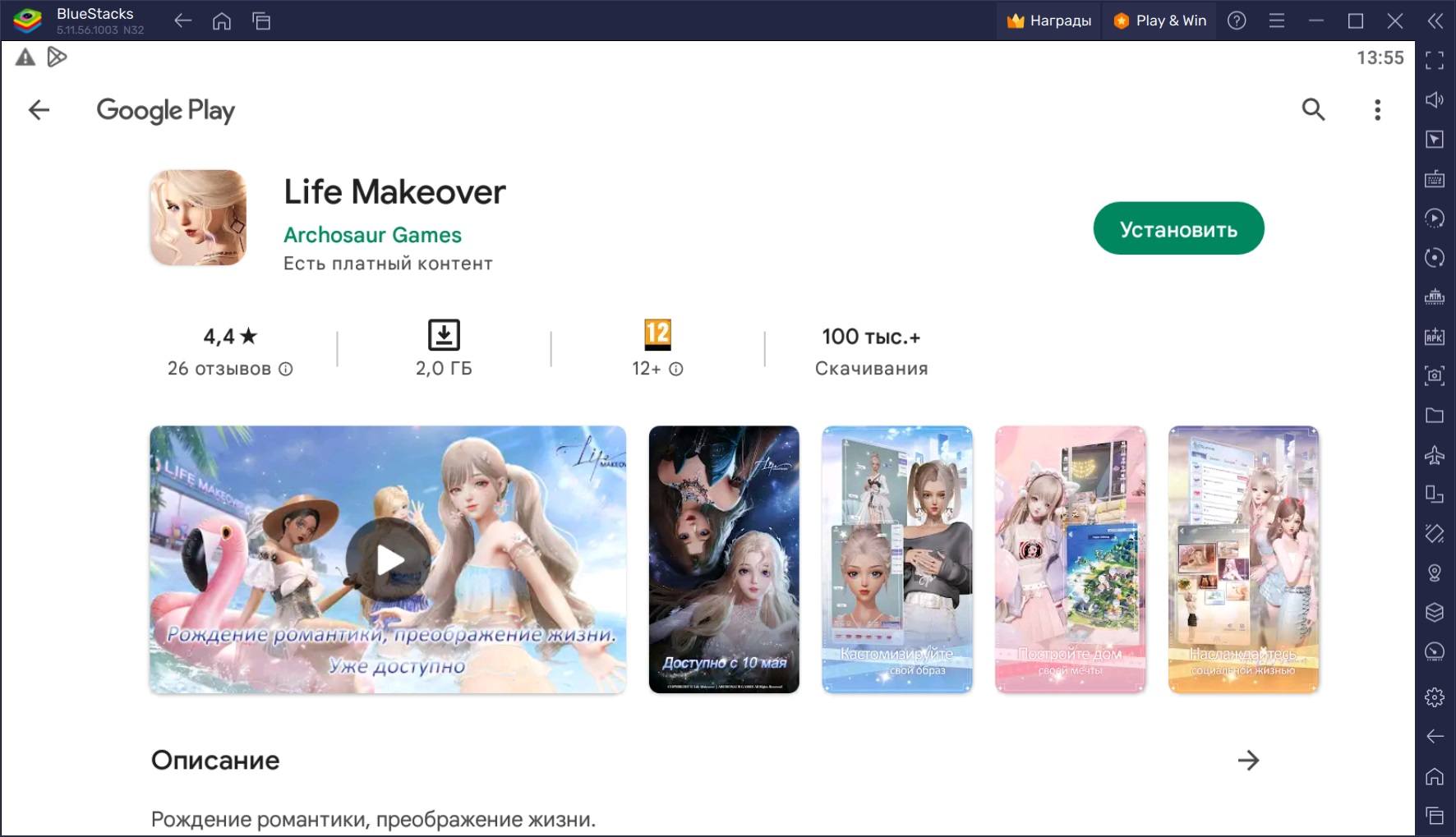Open the three-dot more options menu
The image size is (1456, 837).
coord(1378,109)
